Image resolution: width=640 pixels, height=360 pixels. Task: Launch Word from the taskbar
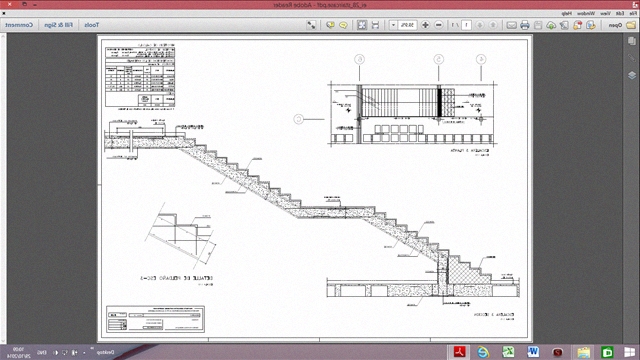533,352
